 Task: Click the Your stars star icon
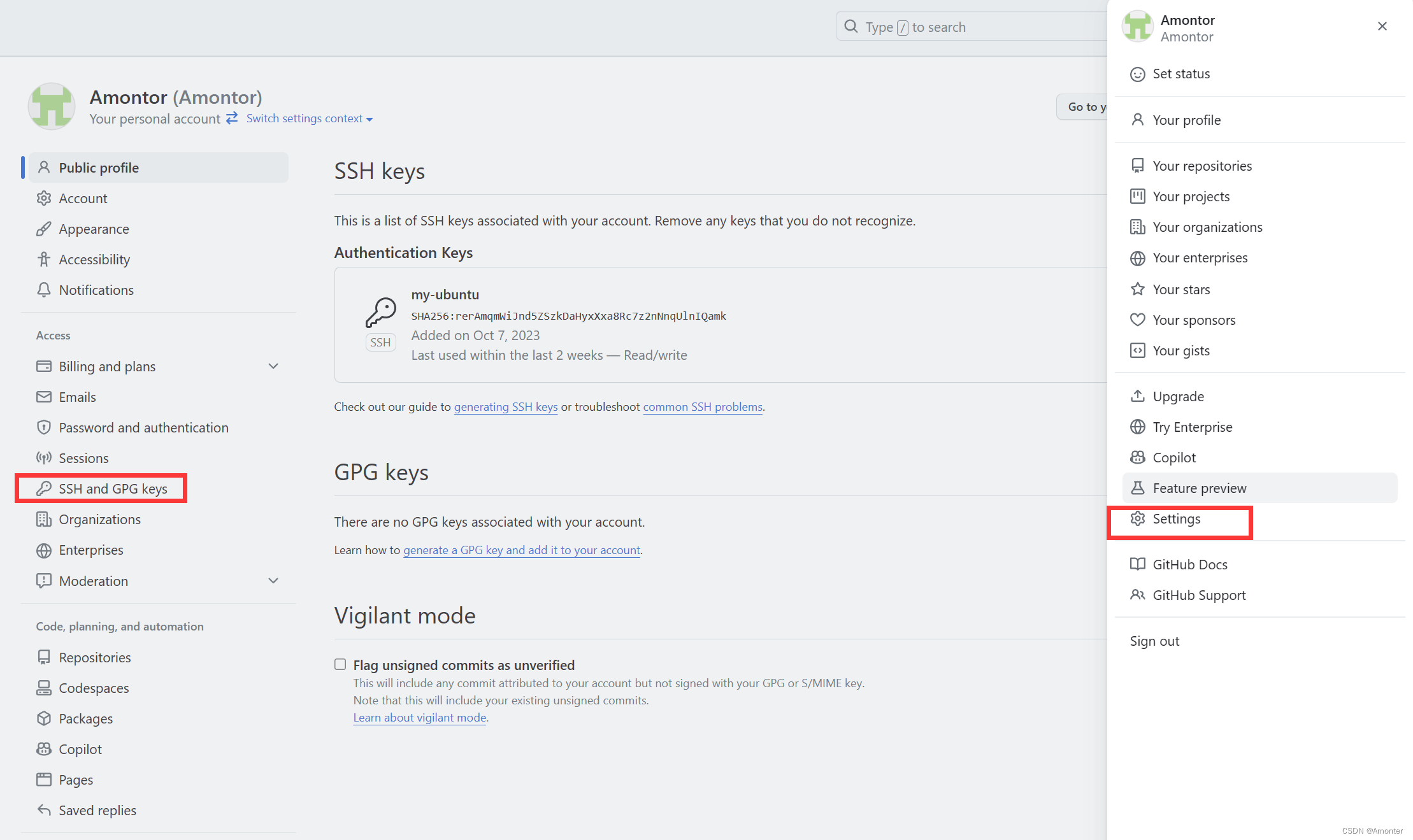[1138, 289]
